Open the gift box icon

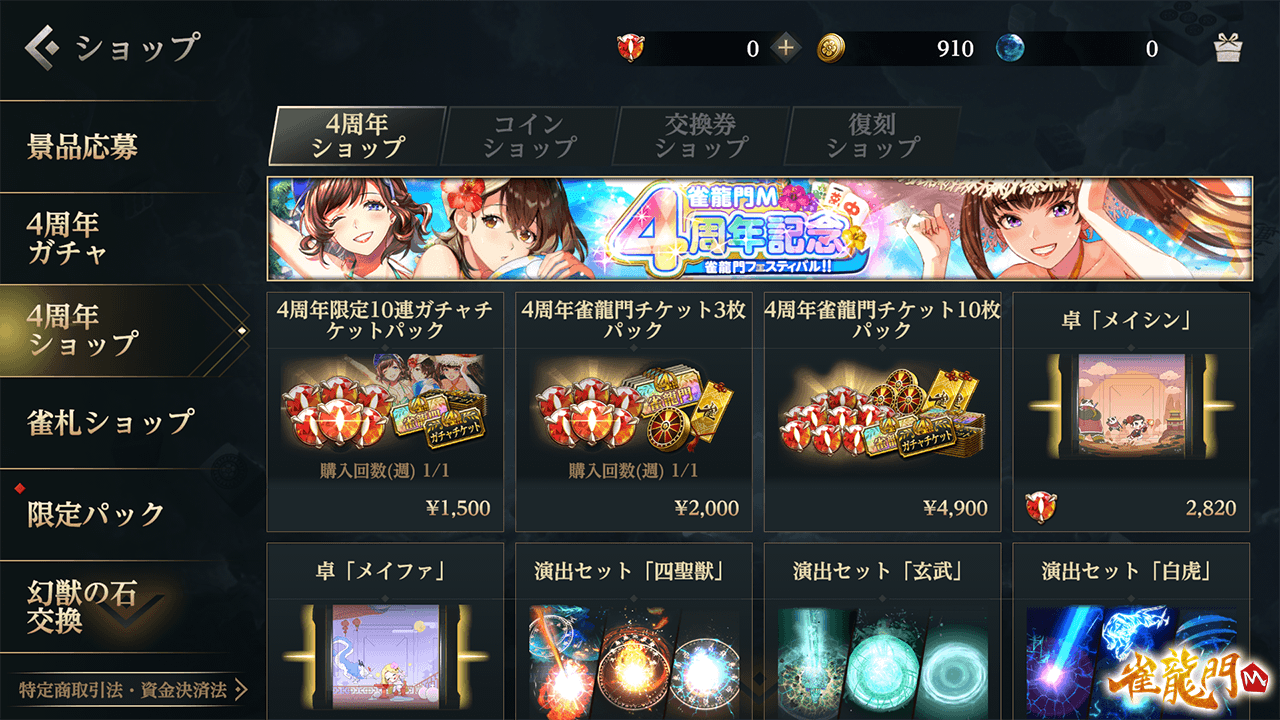1228,48
